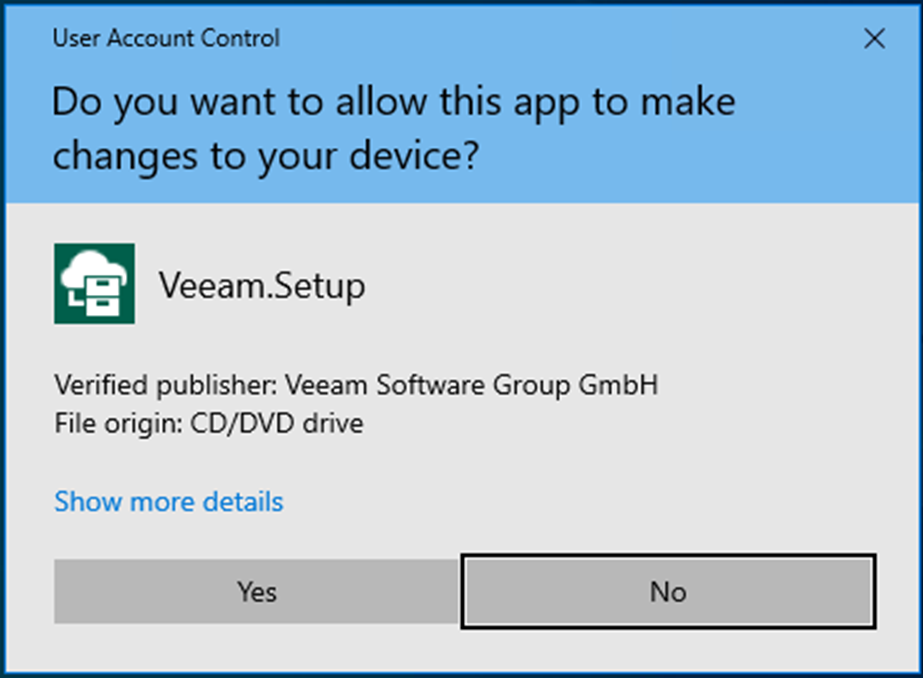Click the word 'details' in the blue link
Image resolution: width=923 pixels, height=678 pixels.
(243, 501)
